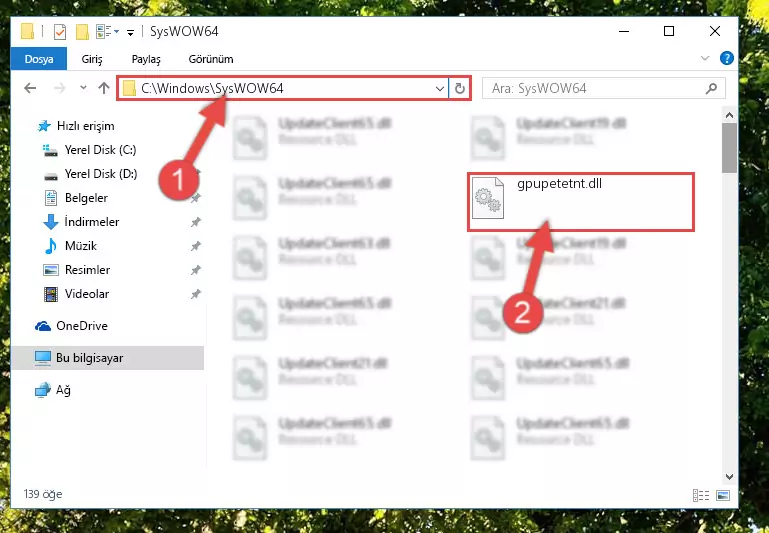Click the vertical scrollbar thumb
769x533 pixels.
tap(729, 148)
